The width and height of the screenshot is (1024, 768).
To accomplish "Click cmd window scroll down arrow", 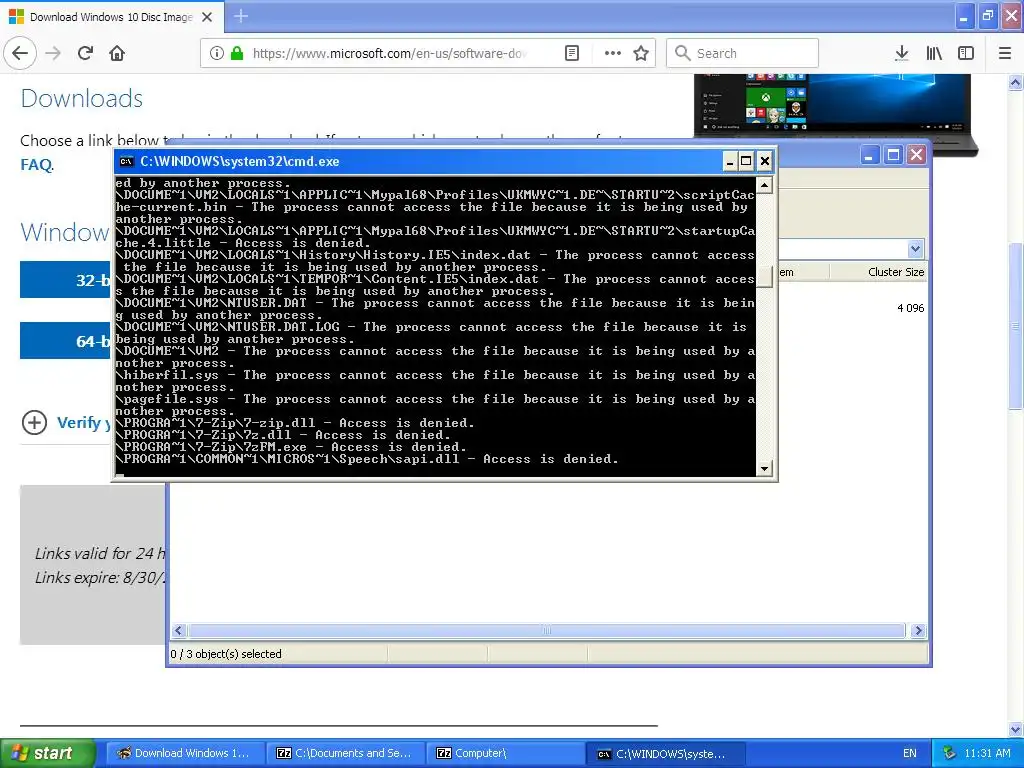I will [764, 468].
